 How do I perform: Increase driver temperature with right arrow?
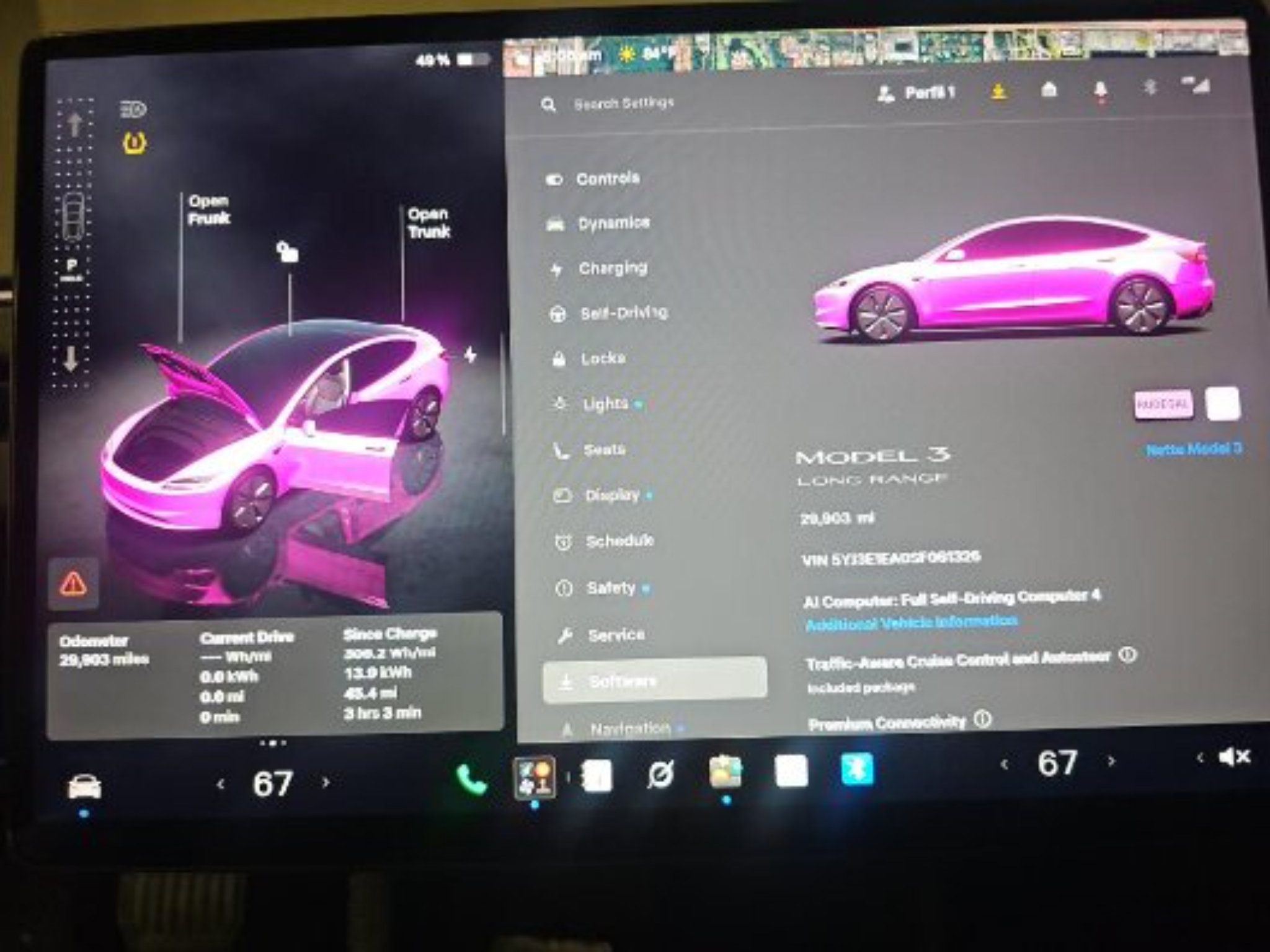point(326,783)
